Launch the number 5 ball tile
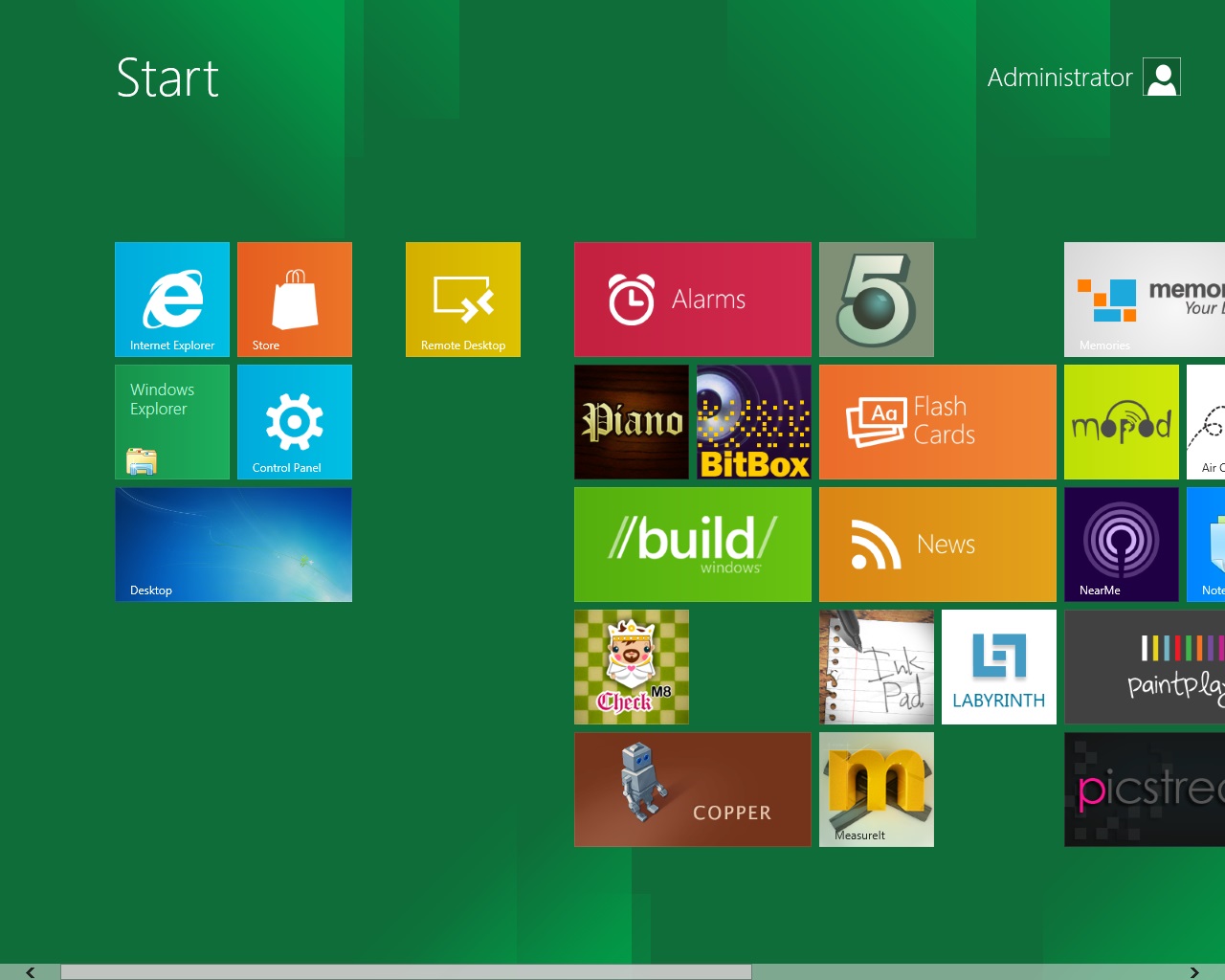1225x980 pixels. (x=877, y=300)
